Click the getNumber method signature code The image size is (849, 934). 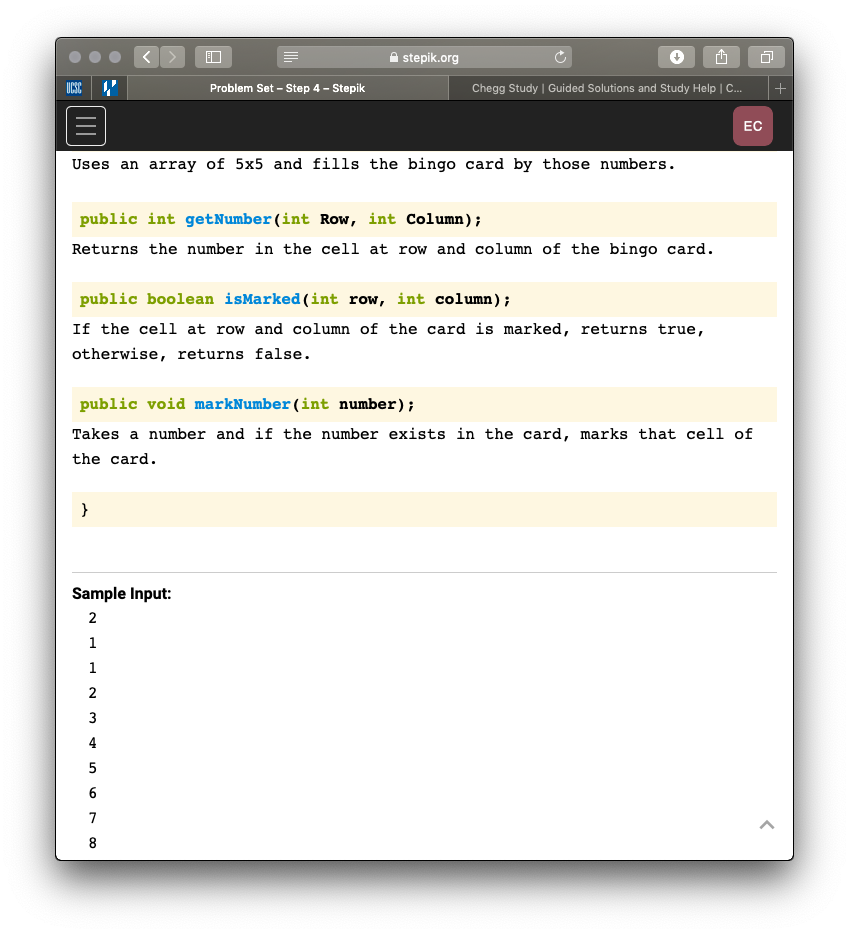point(281,219)
